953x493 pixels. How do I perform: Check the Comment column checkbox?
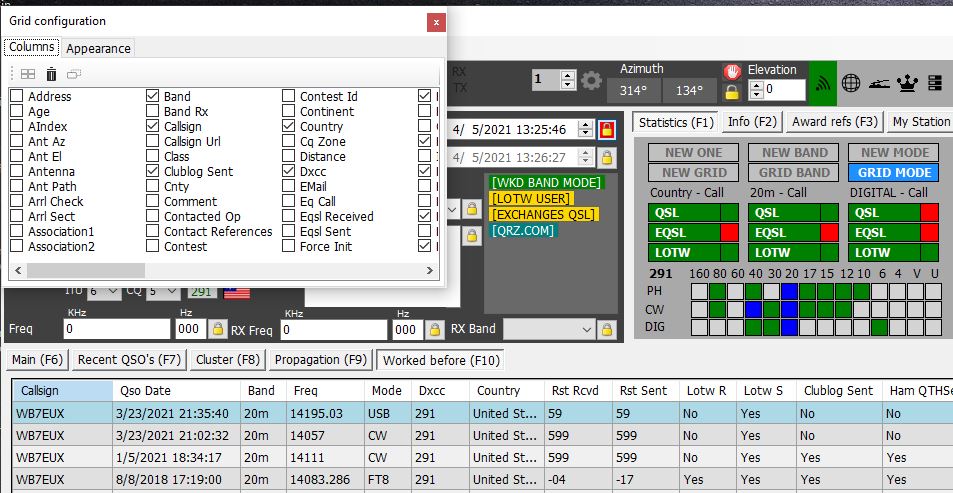point(153,201)
